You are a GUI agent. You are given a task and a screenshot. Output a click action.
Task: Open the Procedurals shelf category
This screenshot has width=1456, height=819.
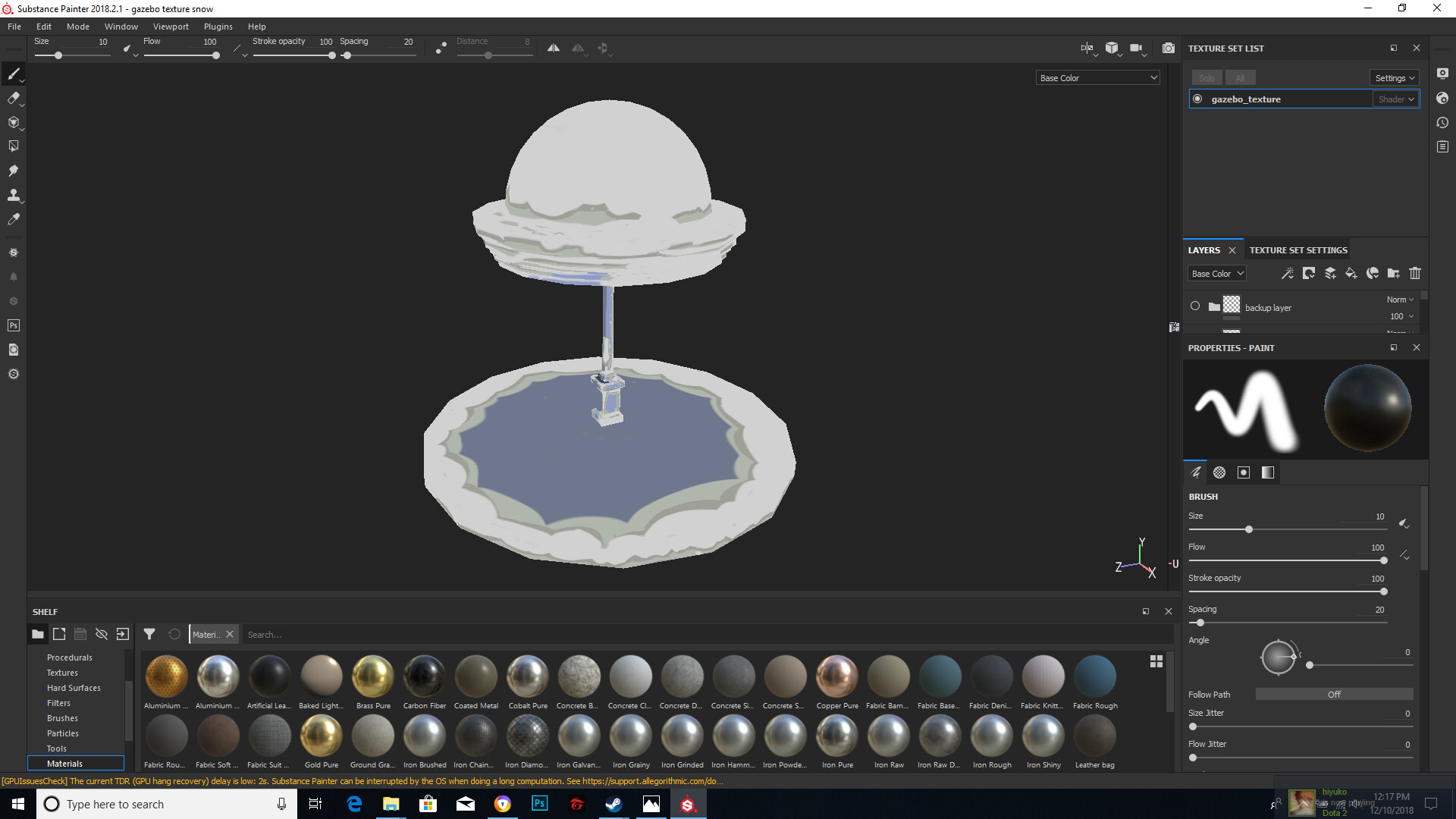(x=70, y=657)
